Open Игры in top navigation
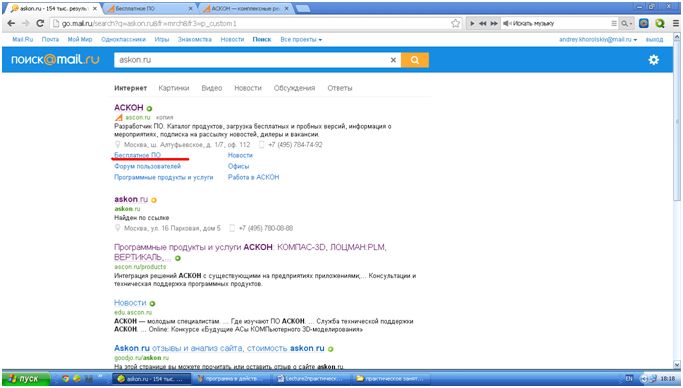 coord(162,39)
